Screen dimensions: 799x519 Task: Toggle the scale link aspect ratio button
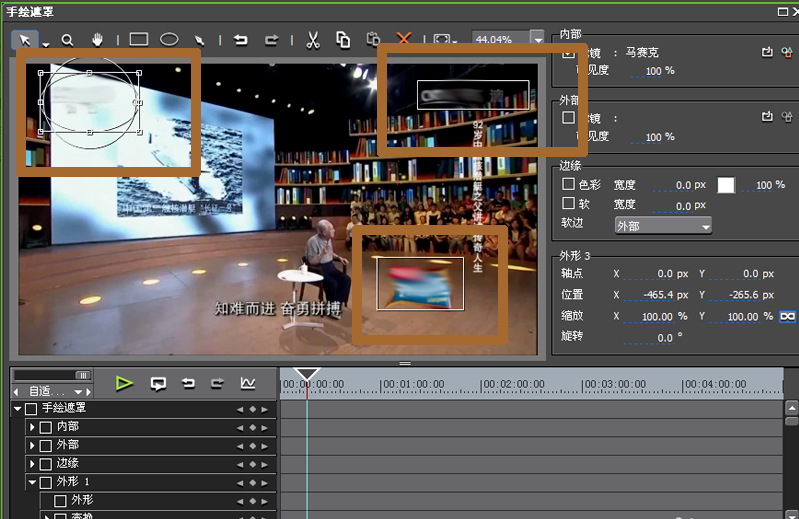click(788, 316)
